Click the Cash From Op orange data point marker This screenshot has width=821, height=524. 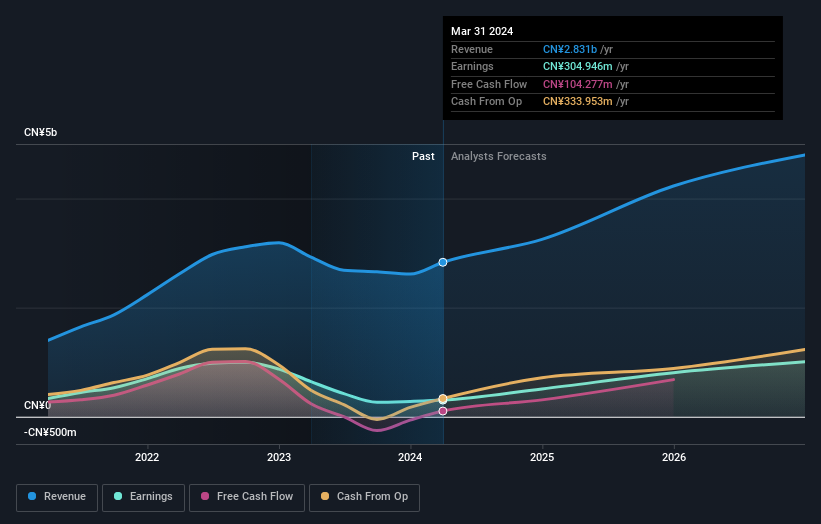click(x=443, y=399)
